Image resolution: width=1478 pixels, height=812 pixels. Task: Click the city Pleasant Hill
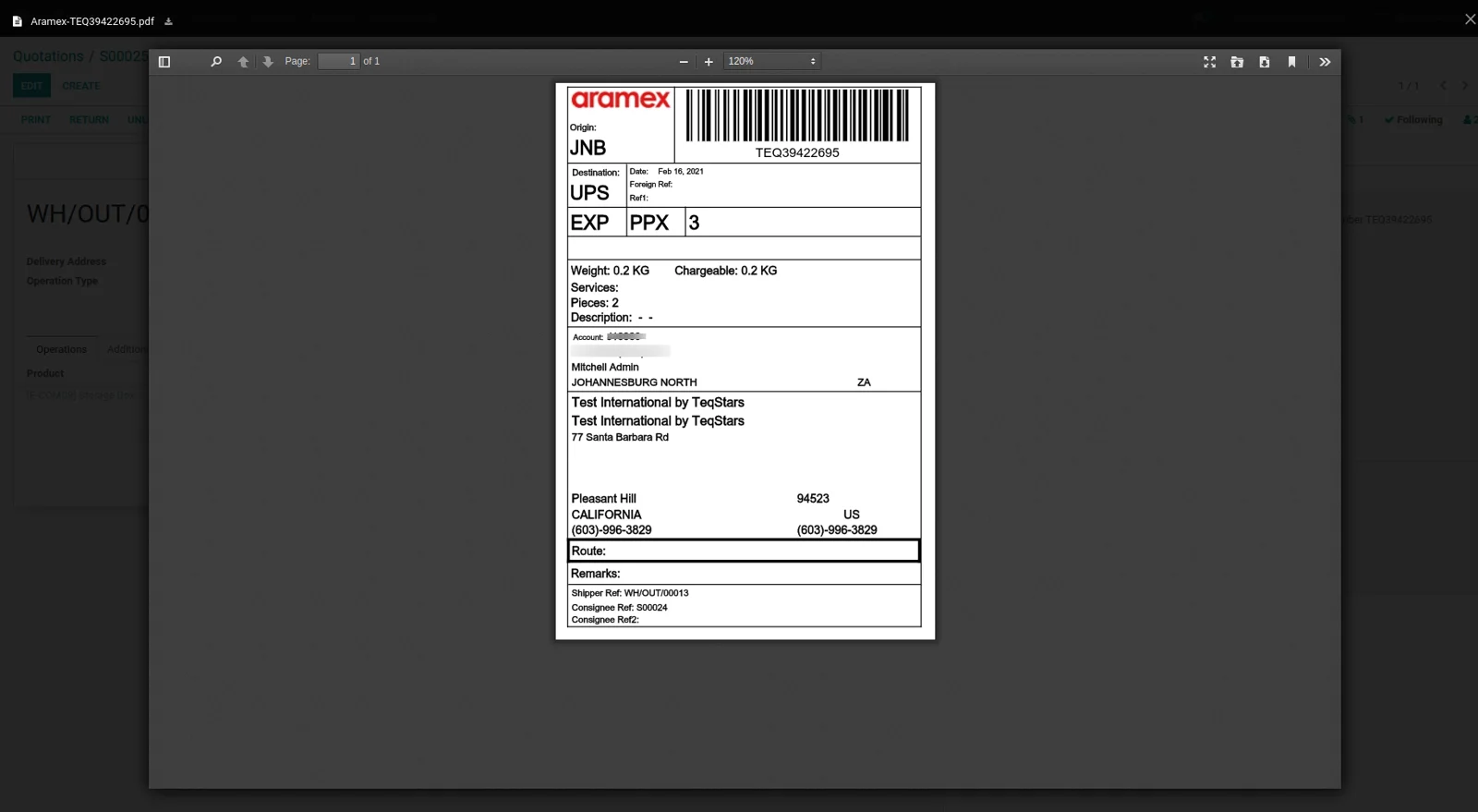point(603,499)
